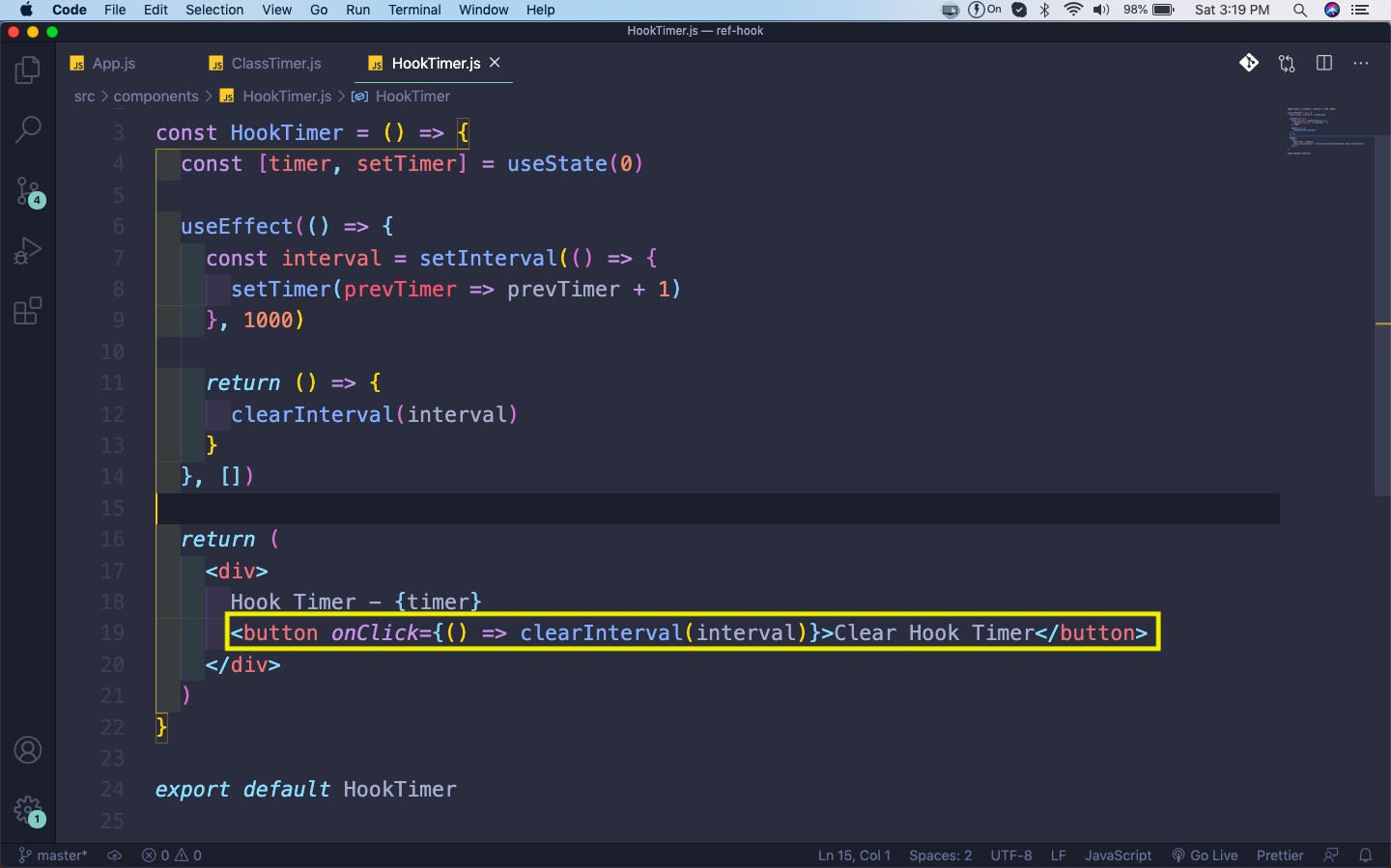Open the Search view in activity bar

28,129
